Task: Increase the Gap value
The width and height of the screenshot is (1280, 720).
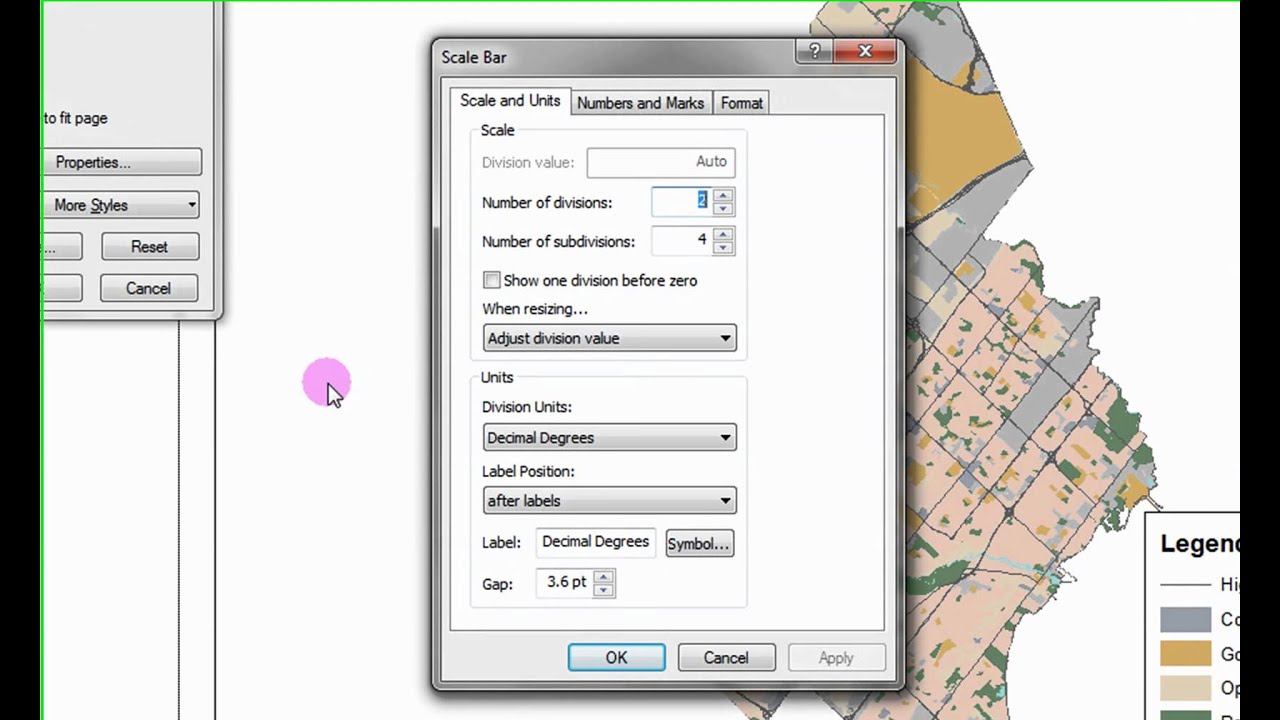Action: click(x=603, y=577)
